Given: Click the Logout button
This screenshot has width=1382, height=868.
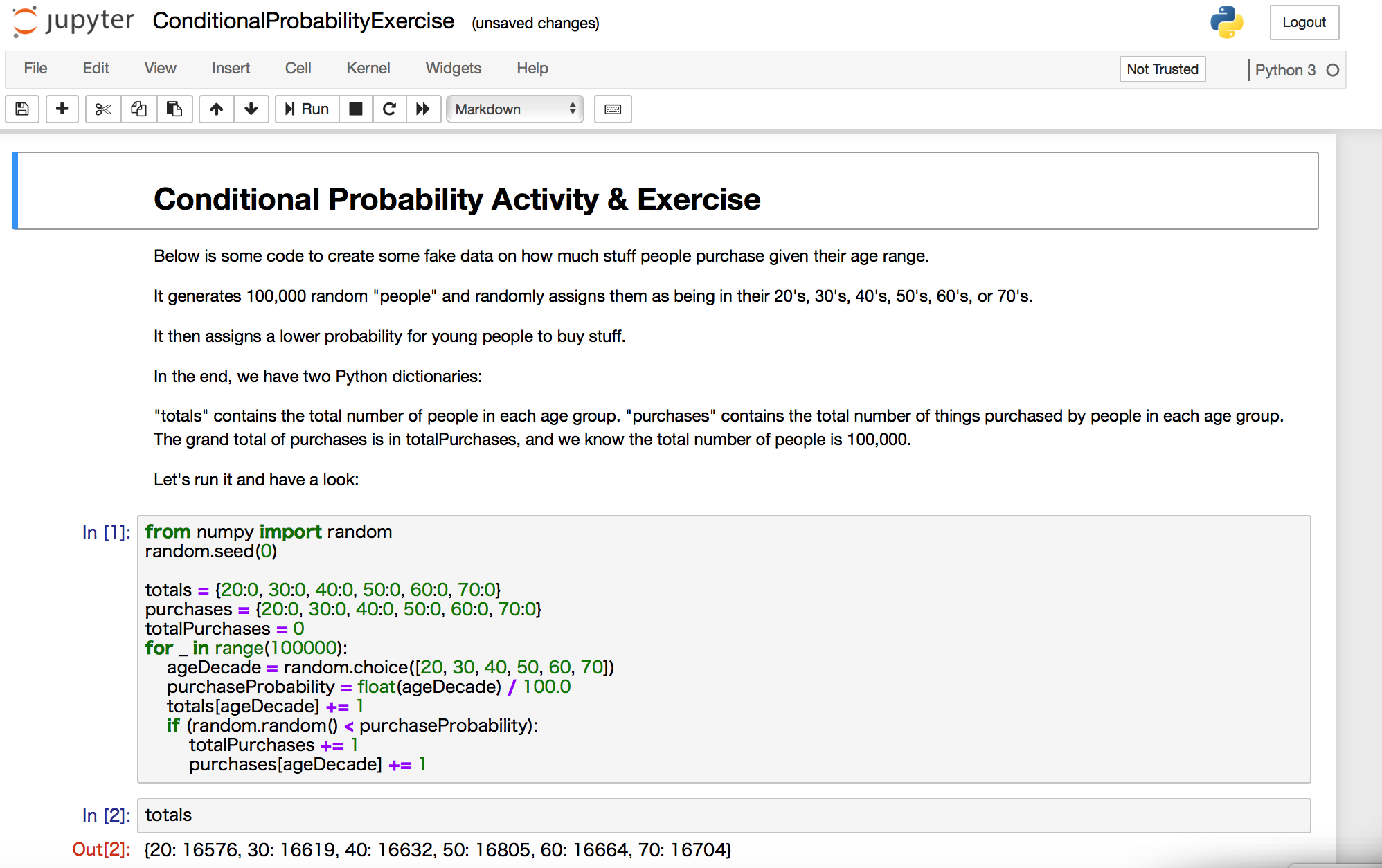Looking at the screenshot, I should (x=1304, y=22).
